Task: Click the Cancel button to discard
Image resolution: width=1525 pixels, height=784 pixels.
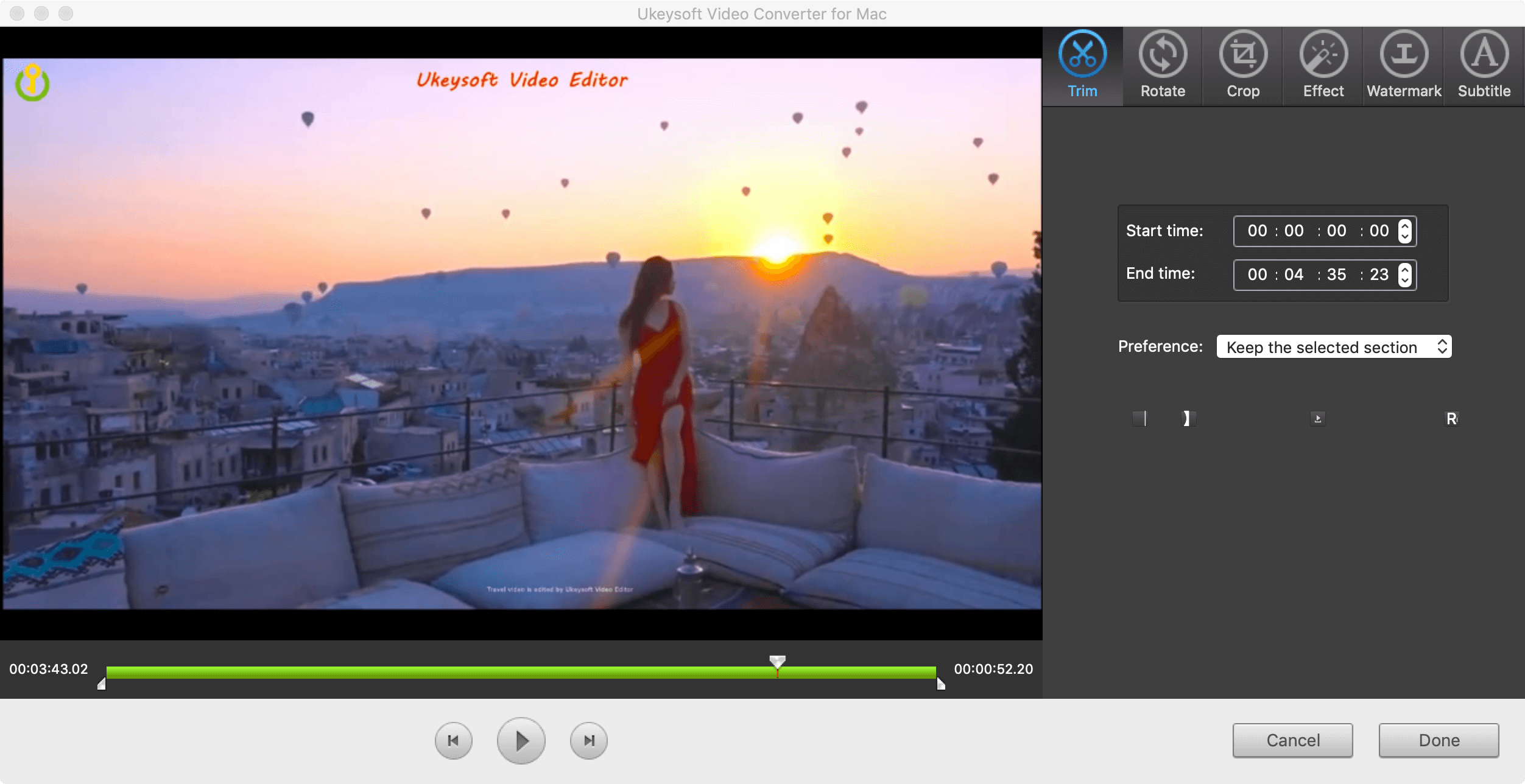Action: click(1291, 740)
